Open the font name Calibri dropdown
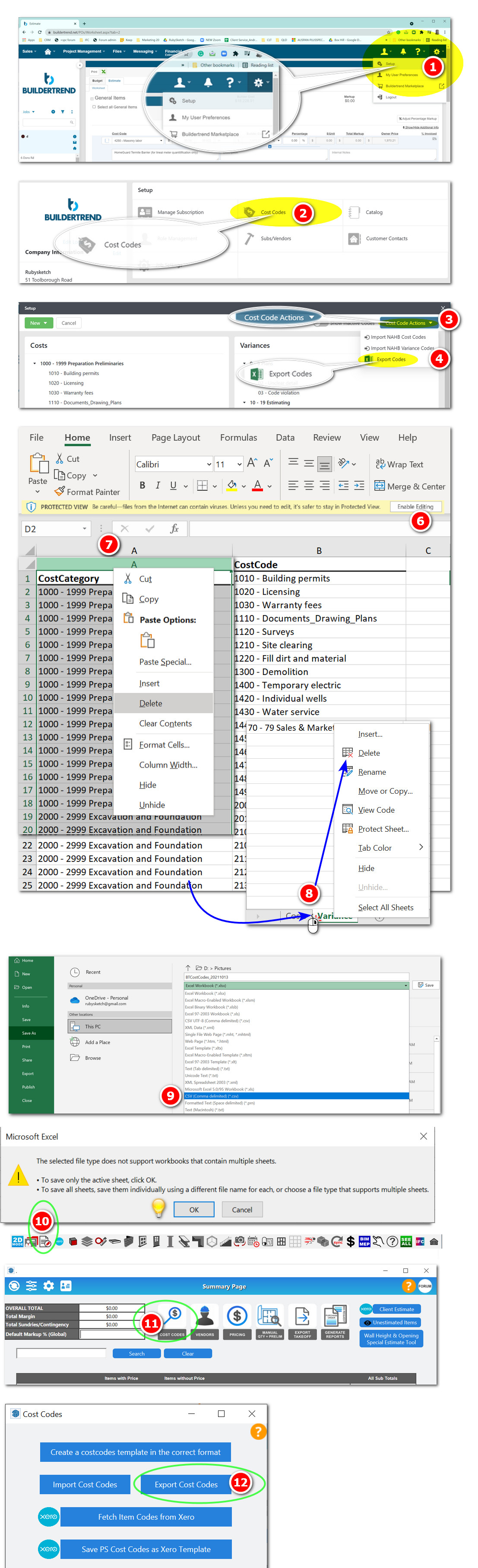Image resolution: width=478 pixels, height=1568 pixels. coord(209,464)
